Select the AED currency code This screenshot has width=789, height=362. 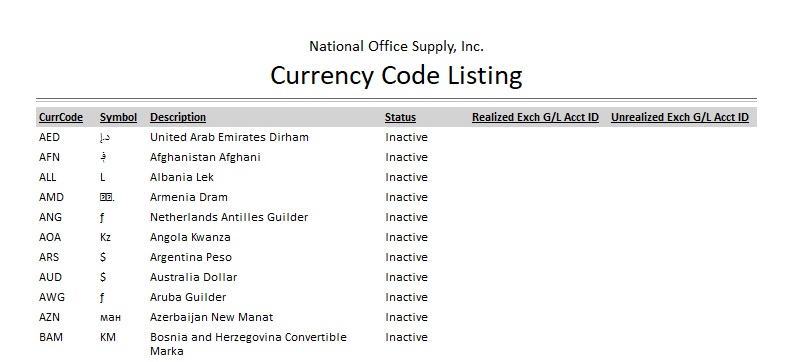(x=49, y=137)
